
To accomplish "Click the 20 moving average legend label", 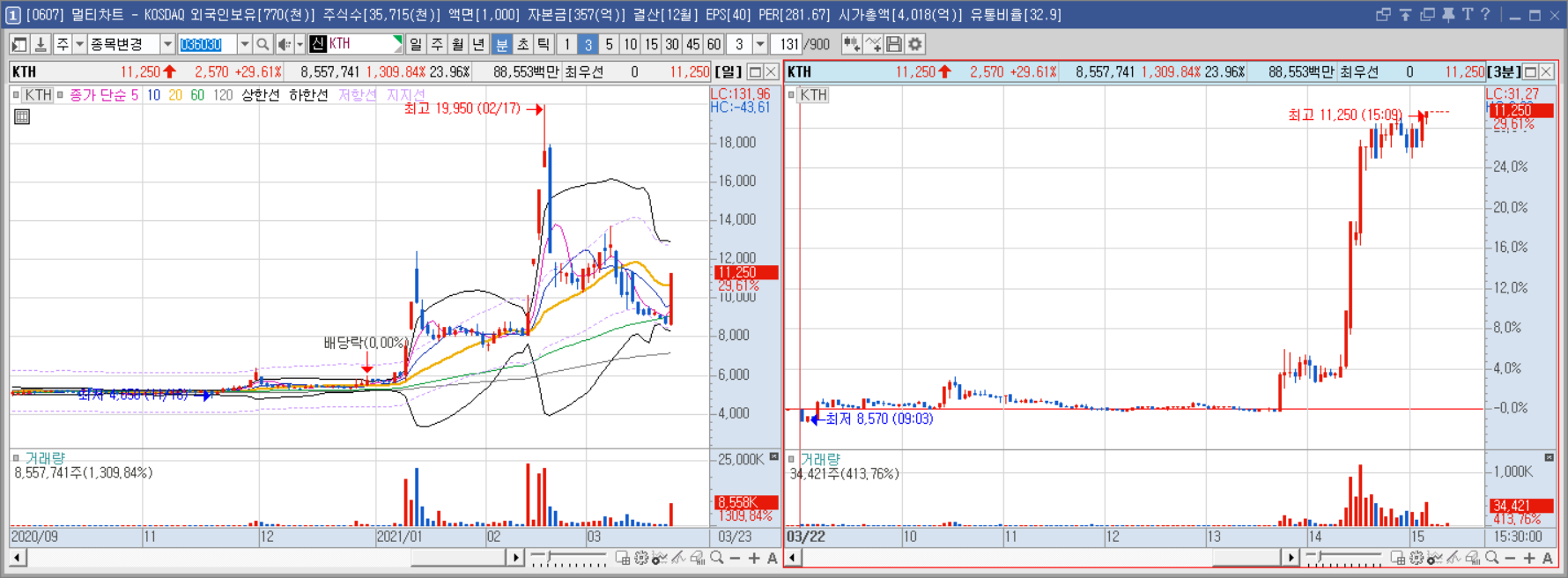I will pyautogui.click(x=175, y=95).
